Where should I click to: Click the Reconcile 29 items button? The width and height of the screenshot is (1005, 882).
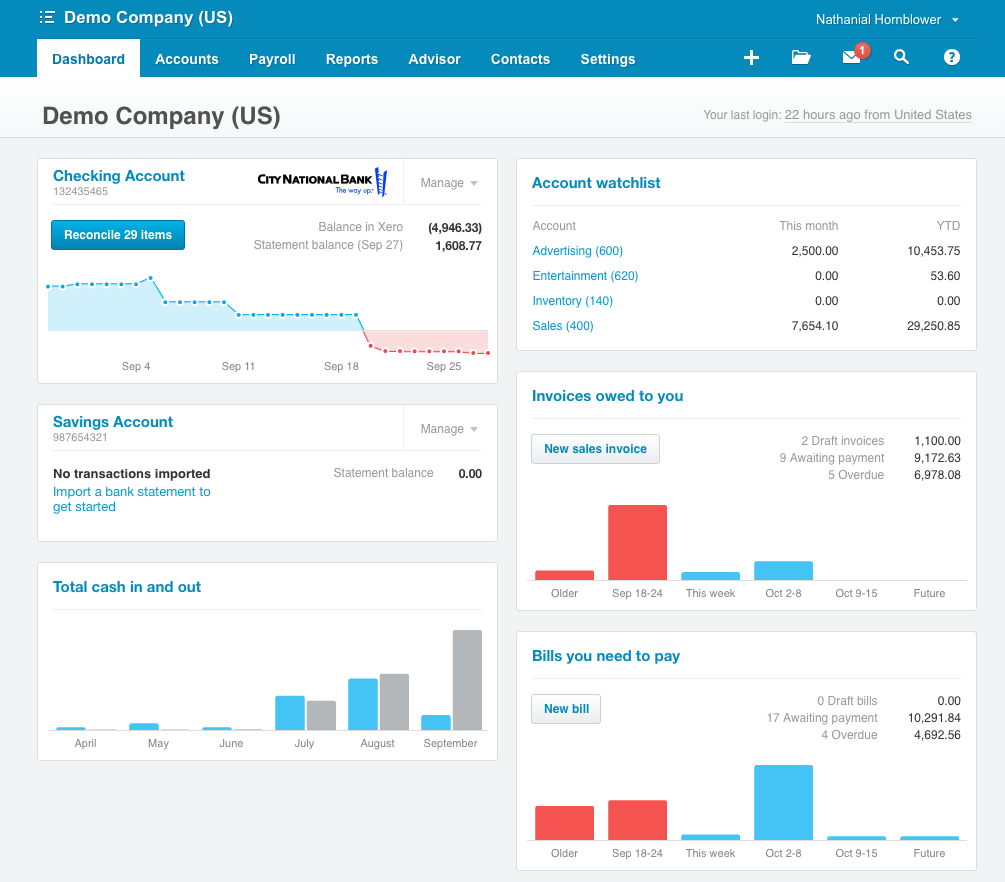(x=117, y=235)
